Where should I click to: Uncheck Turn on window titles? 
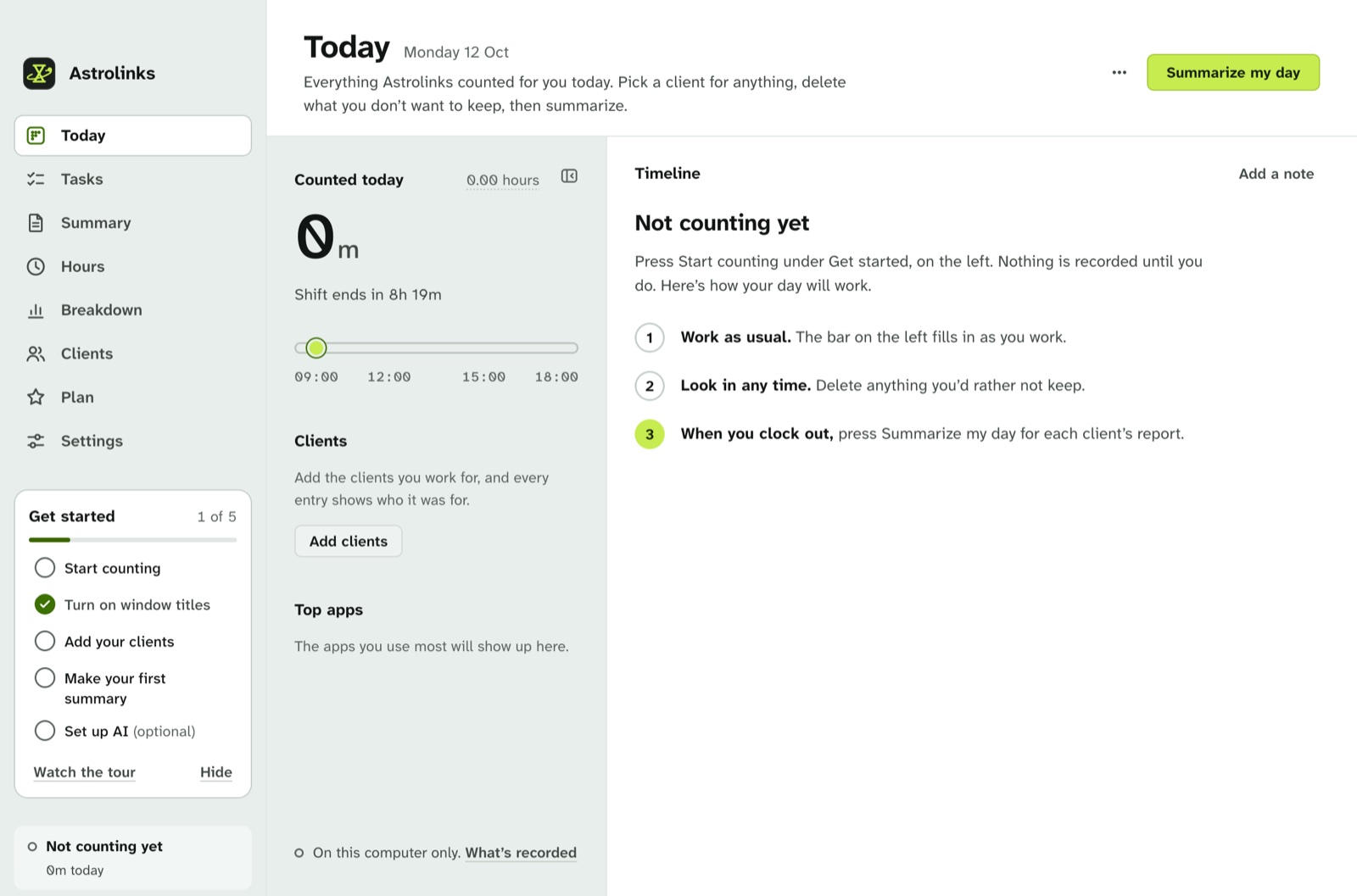(x=45, y=604)
